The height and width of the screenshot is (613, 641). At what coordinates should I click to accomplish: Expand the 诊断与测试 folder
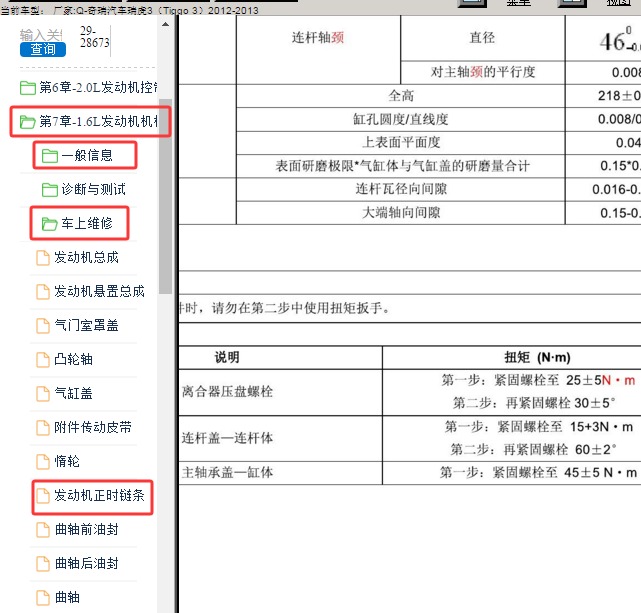coord(83,189)
